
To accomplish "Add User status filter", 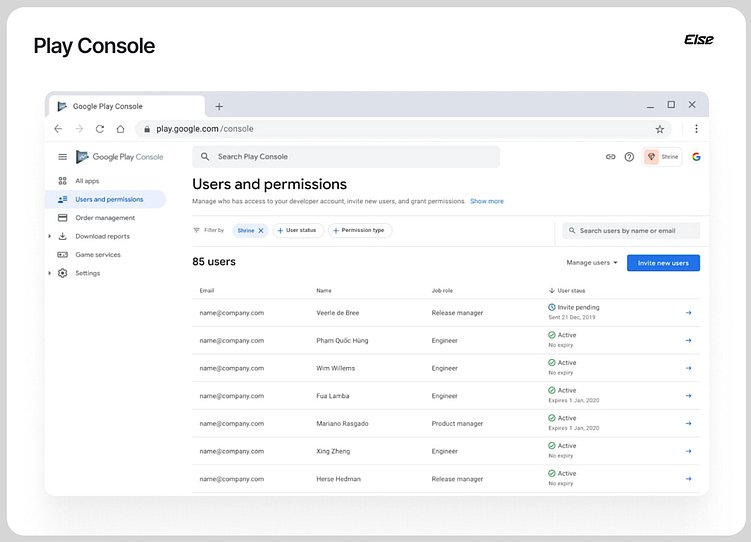I will pyautogui.click(x=297, y=231).
